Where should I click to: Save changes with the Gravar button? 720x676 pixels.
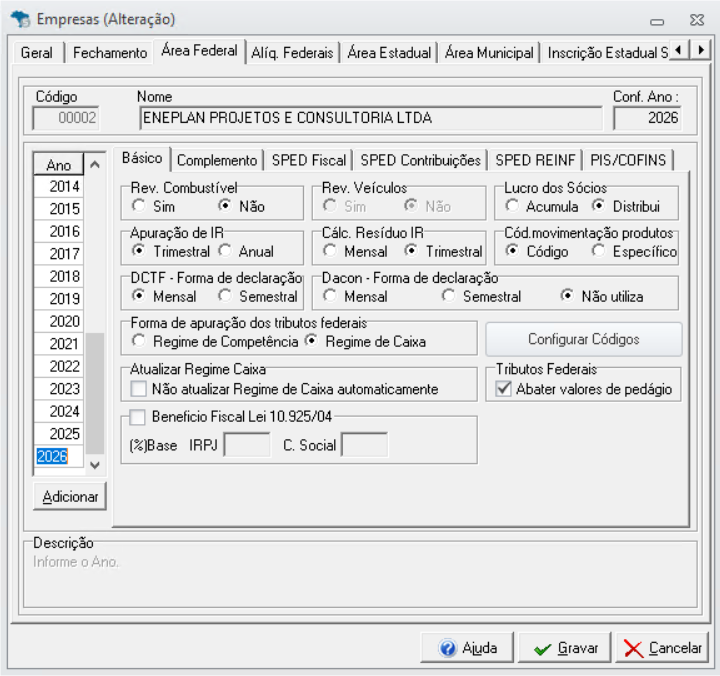pyautogui.click(x=565, y=648)
